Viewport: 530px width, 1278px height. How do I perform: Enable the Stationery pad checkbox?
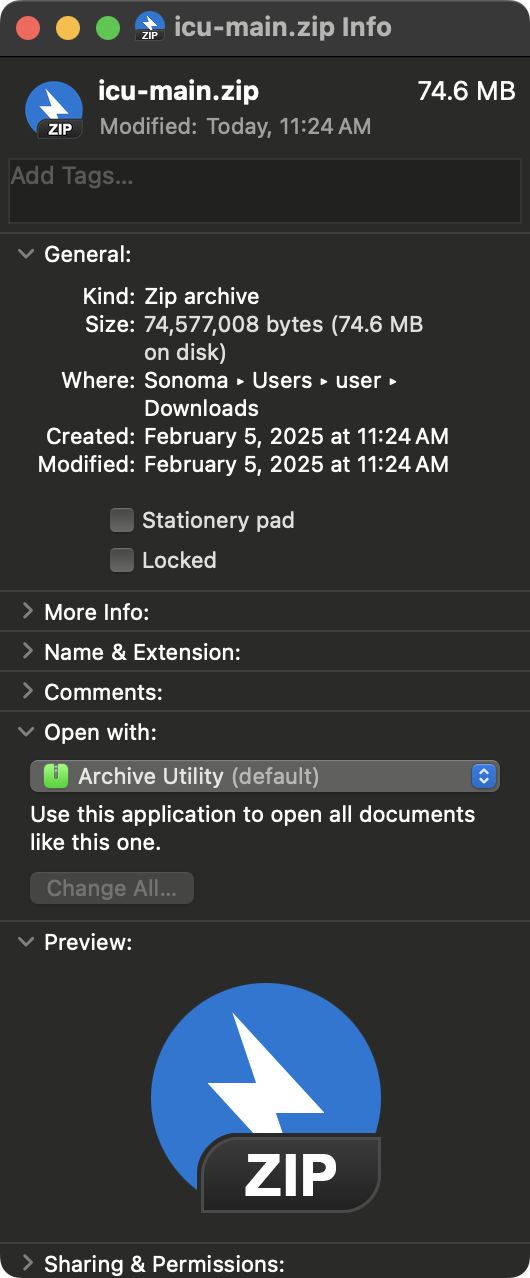[x=122, y=520]
